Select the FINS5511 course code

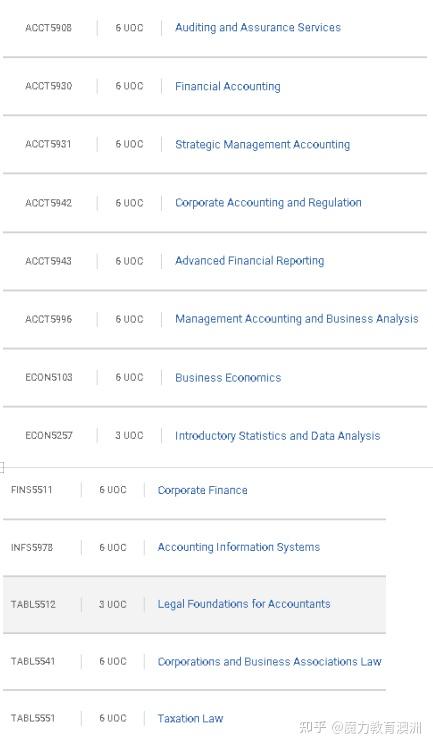(31, 490)
